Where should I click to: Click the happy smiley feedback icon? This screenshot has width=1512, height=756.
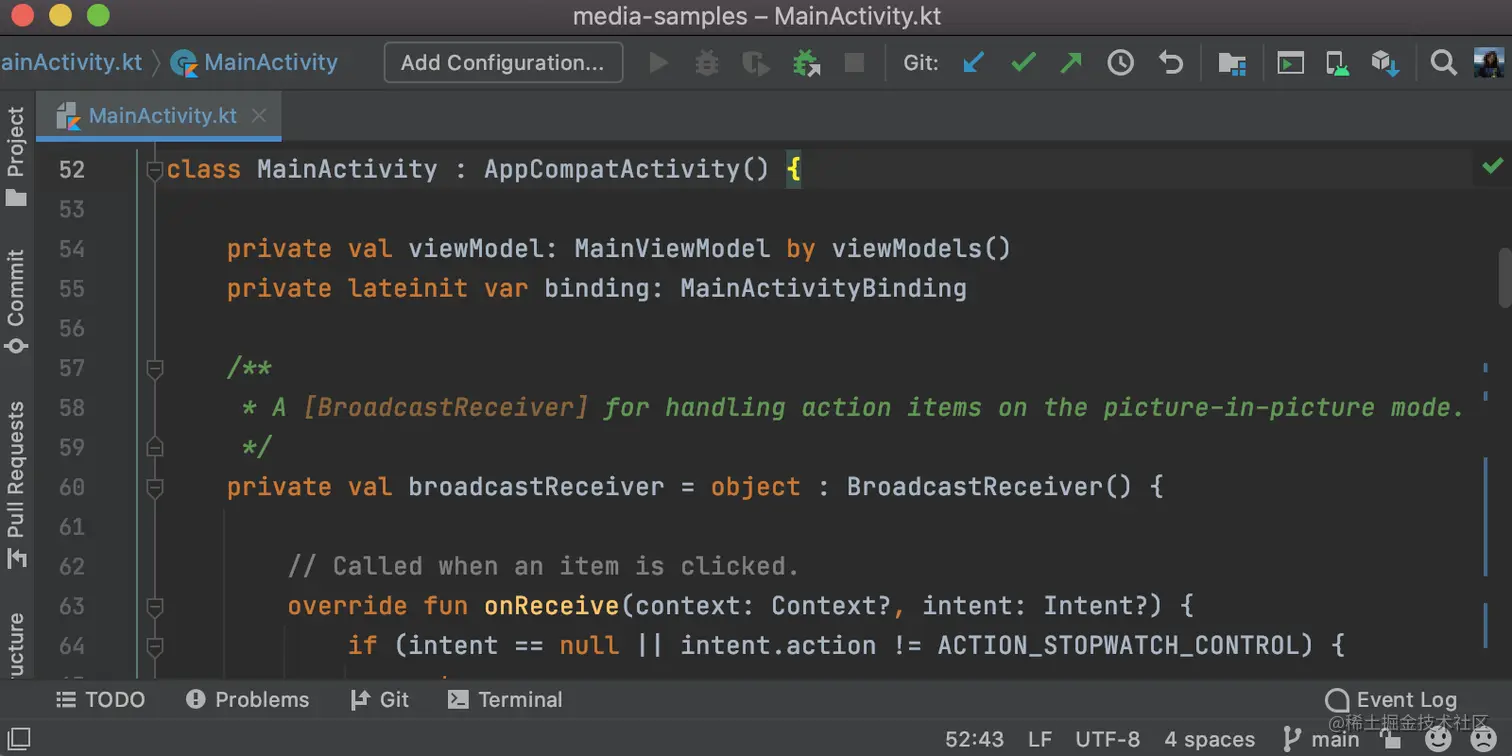point(1438,740)
